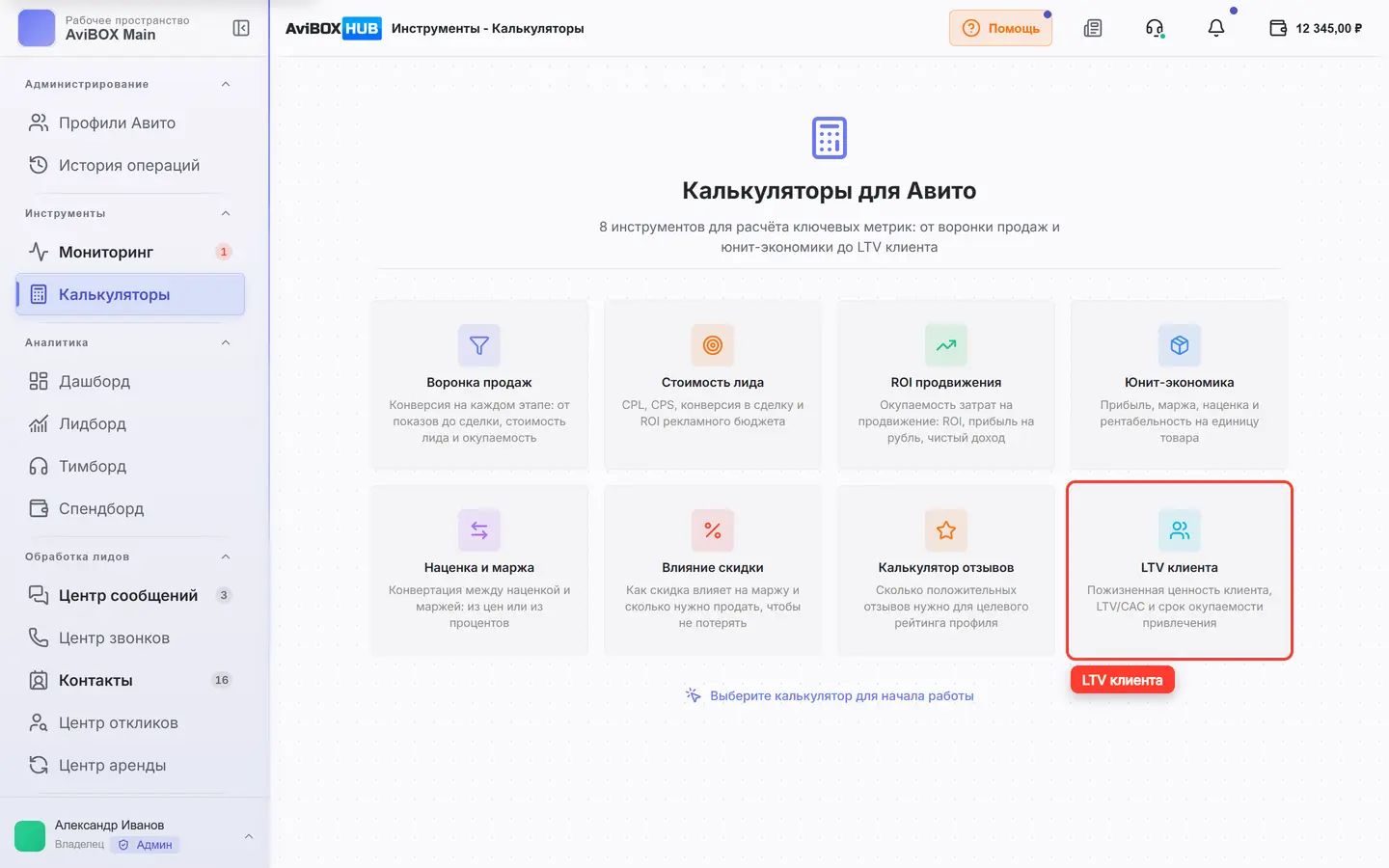Click the История операций clock icon
The image size is (1389, 868).
(x=39, y=165)
